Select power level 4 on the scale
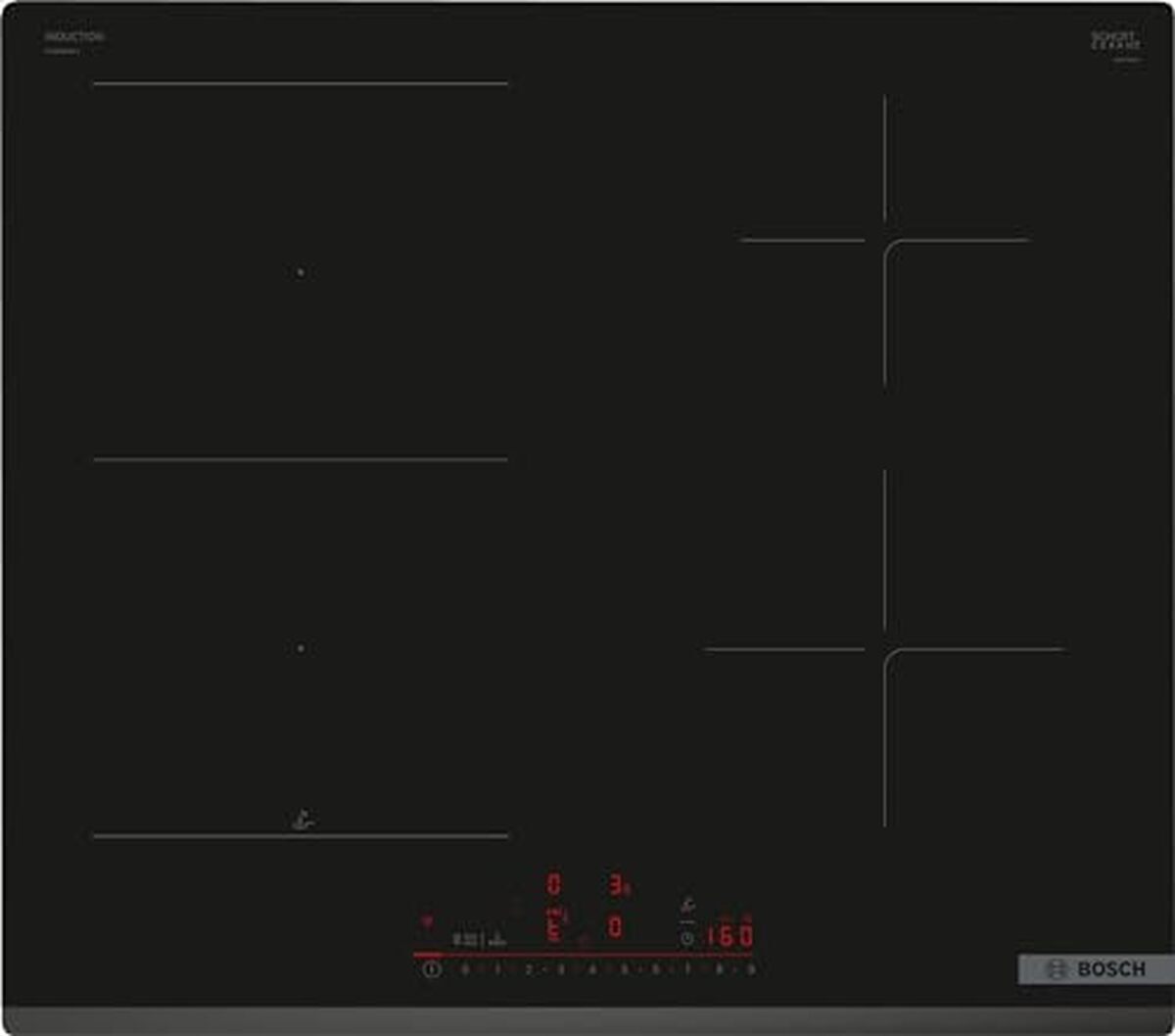The width and height of the screenshot is (1175, 1036). click(592, 969)
